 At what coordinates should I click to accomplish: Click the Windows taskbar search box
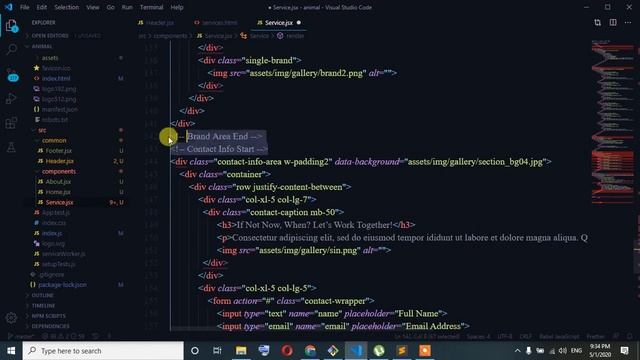(x=103, y=351)
